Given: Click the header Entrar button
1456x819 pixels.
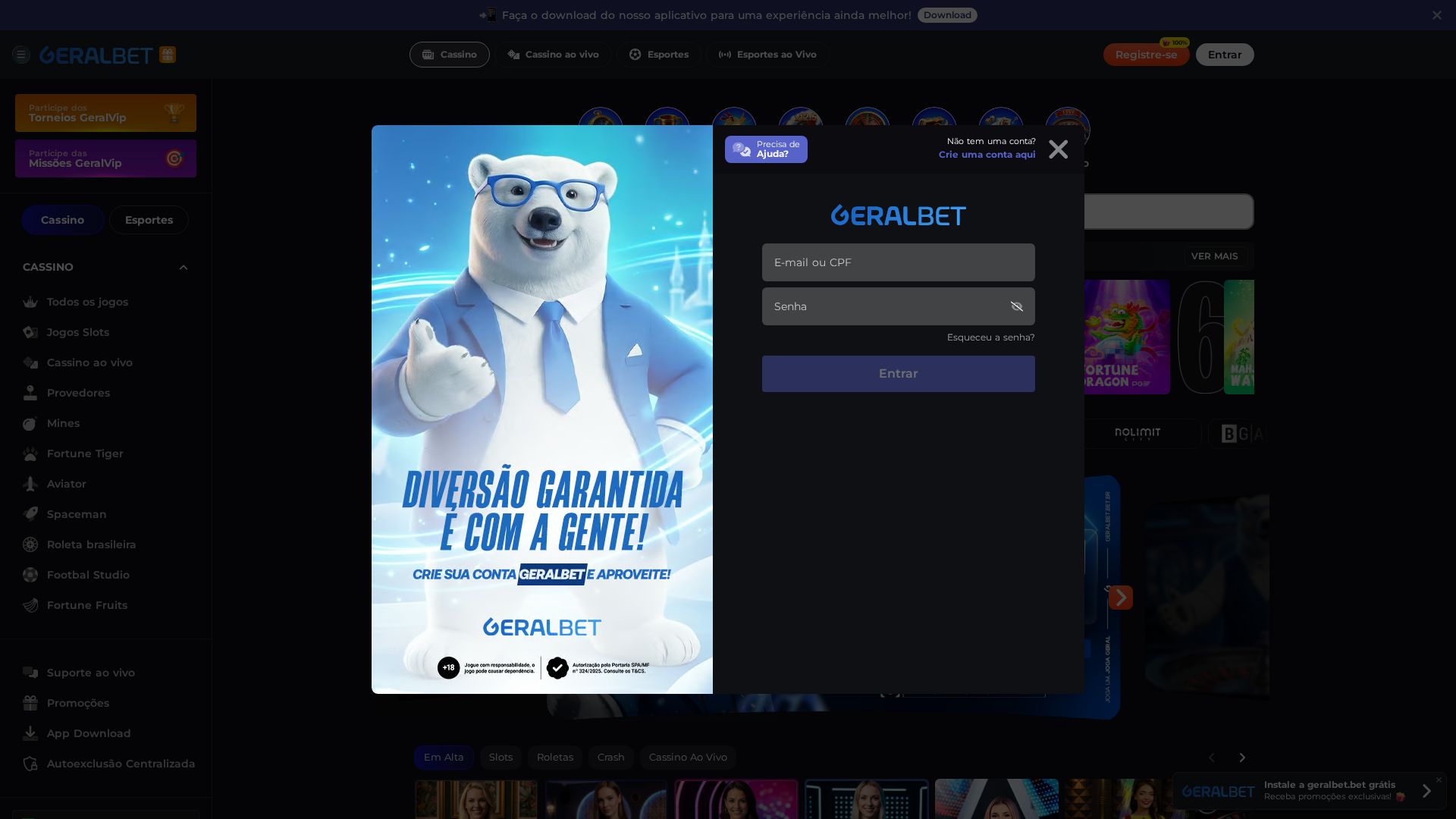Looking at the screenshot, I should tap(1225, 55).
